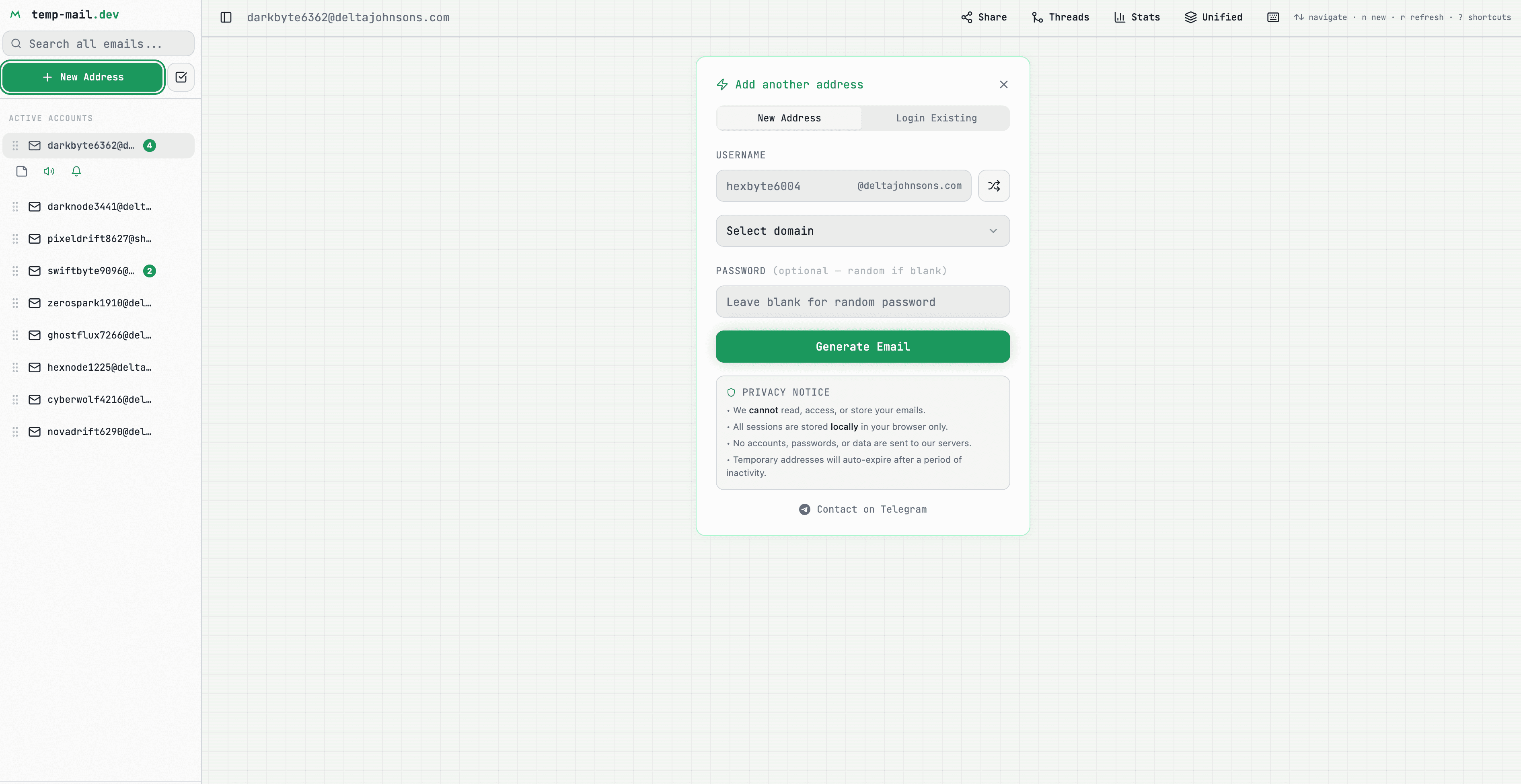Open the Stats view
Image resolution: width=1521 pixels, height=784 pixels.
coord(1137,17)
